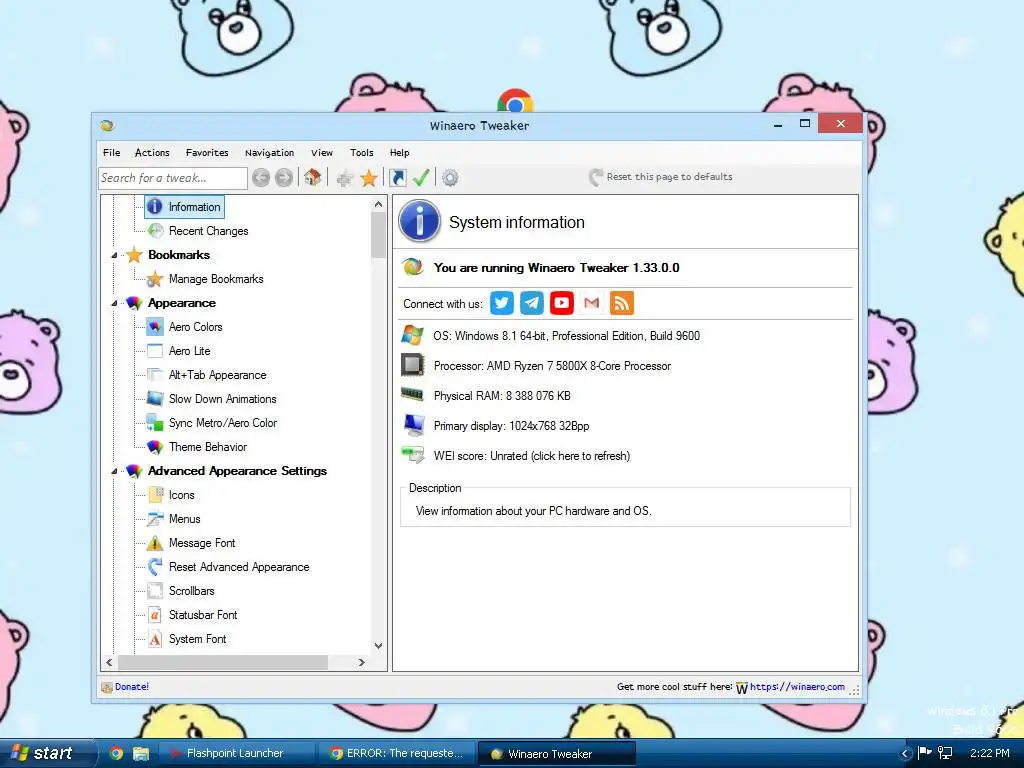Click the Back navigation arrow in toolbar
1024x768 pixels.
(261, 178)
